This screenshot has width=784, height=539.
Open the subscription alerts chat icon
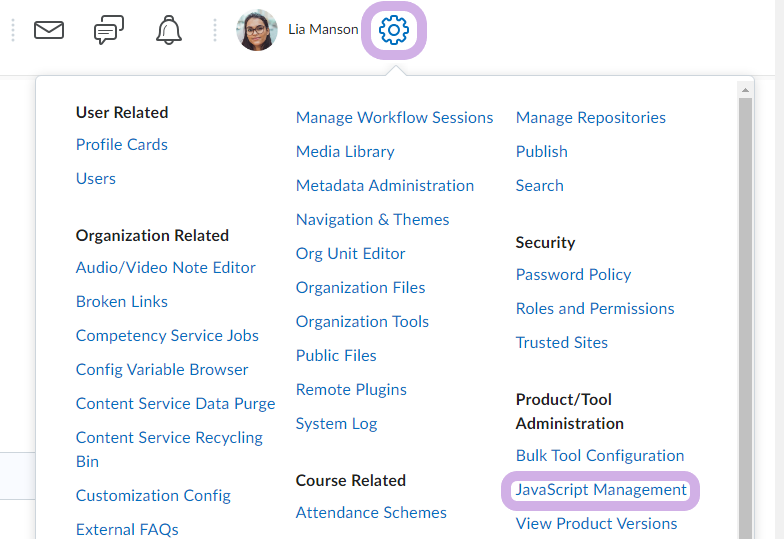point(108,30)
